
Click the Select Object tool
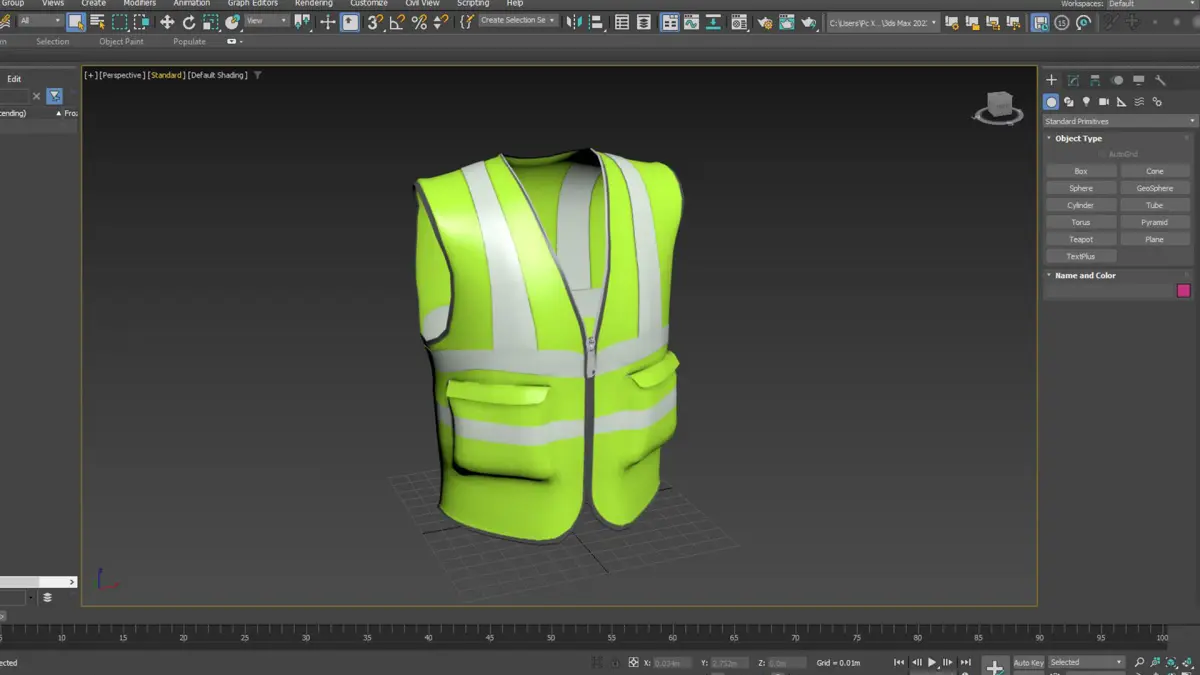coord(76,22)
